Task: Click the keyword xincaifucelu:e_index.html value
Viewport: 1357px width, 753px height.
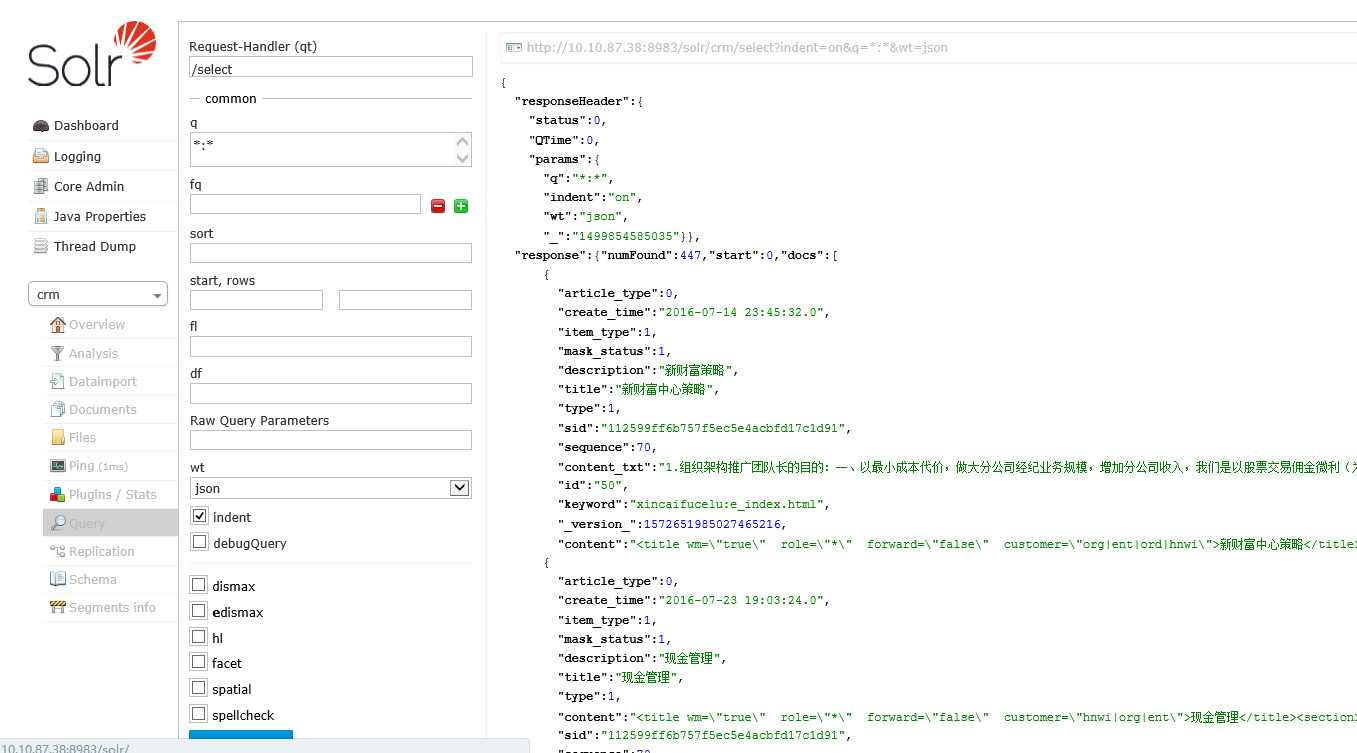Action: pyautogui.click(x=726, y=505)
